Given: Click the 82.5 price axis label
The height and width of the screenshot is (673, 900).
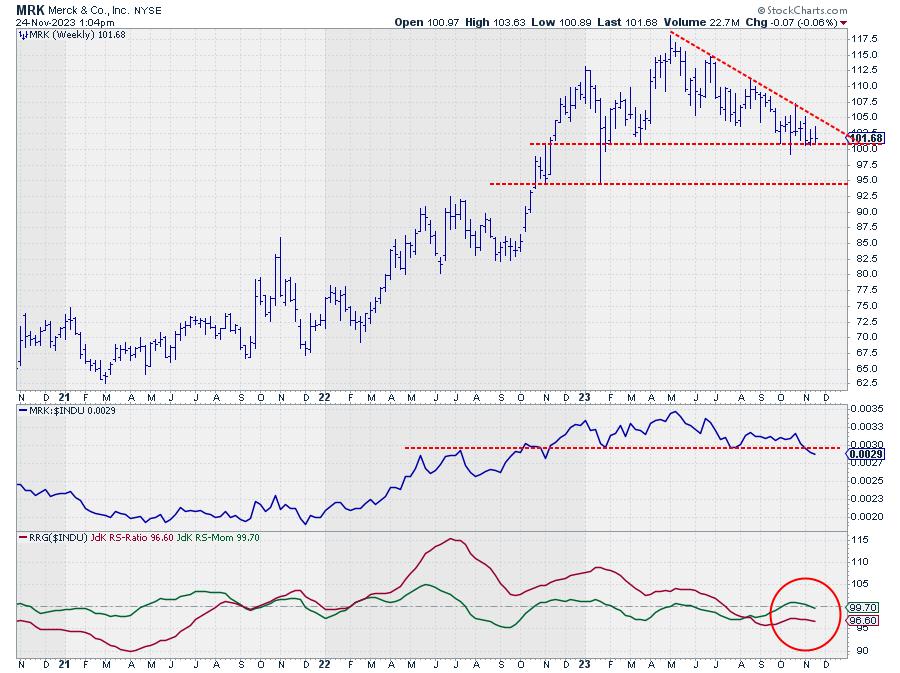Looking at the screenshot, I should [867, 259].
